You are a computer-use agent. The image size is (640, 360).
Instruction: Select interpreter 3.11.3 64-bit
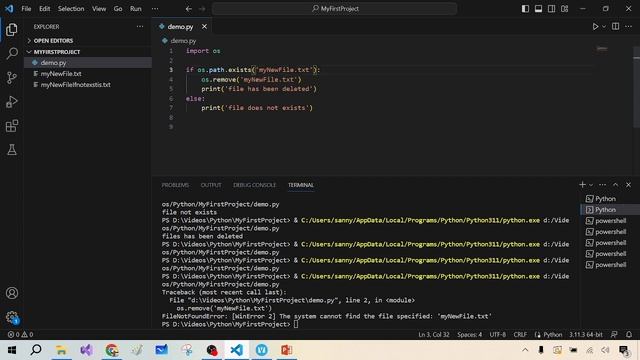point(586,335)
